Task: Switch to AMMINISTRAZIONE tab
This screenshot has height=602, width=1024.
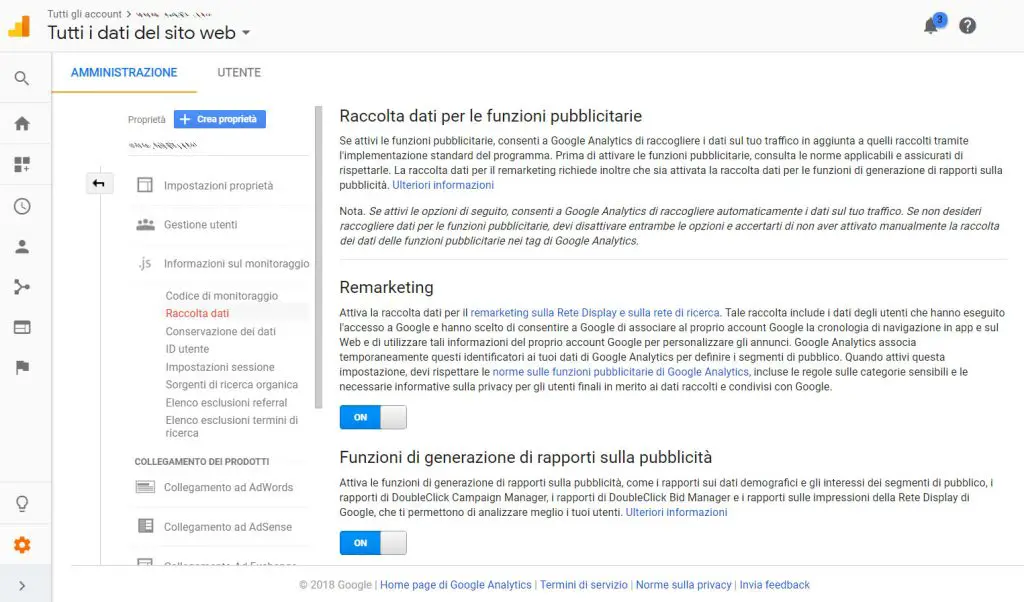Action: point(124,72)
